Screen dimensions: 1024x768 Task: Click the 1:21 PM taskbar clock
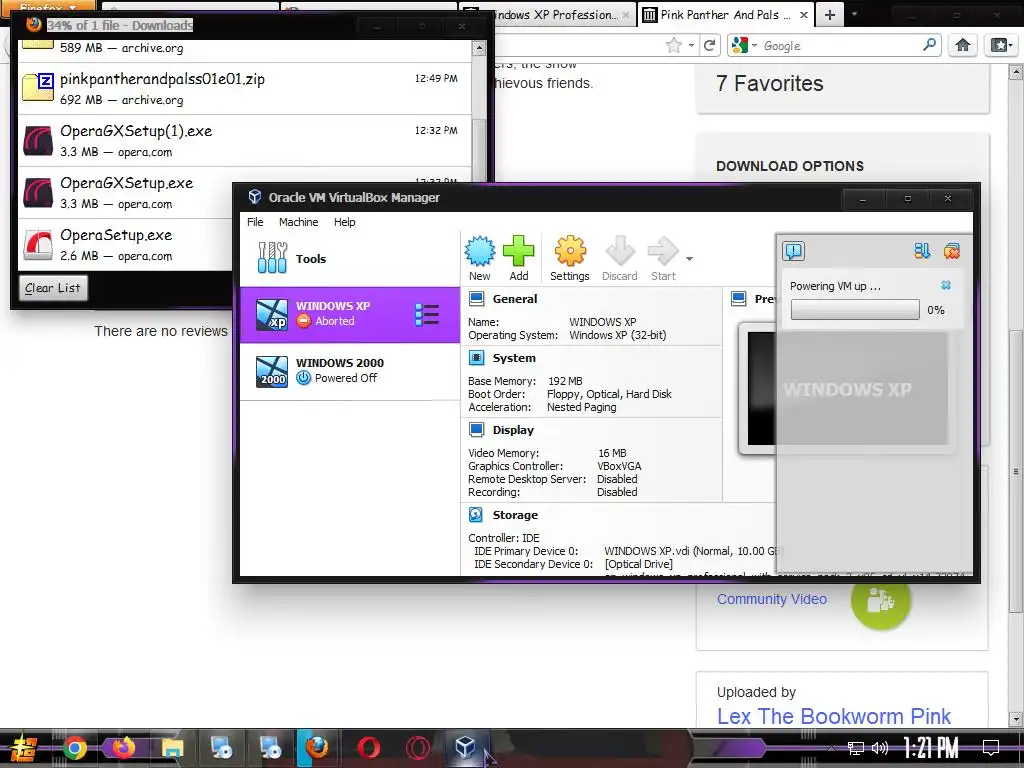931,746
